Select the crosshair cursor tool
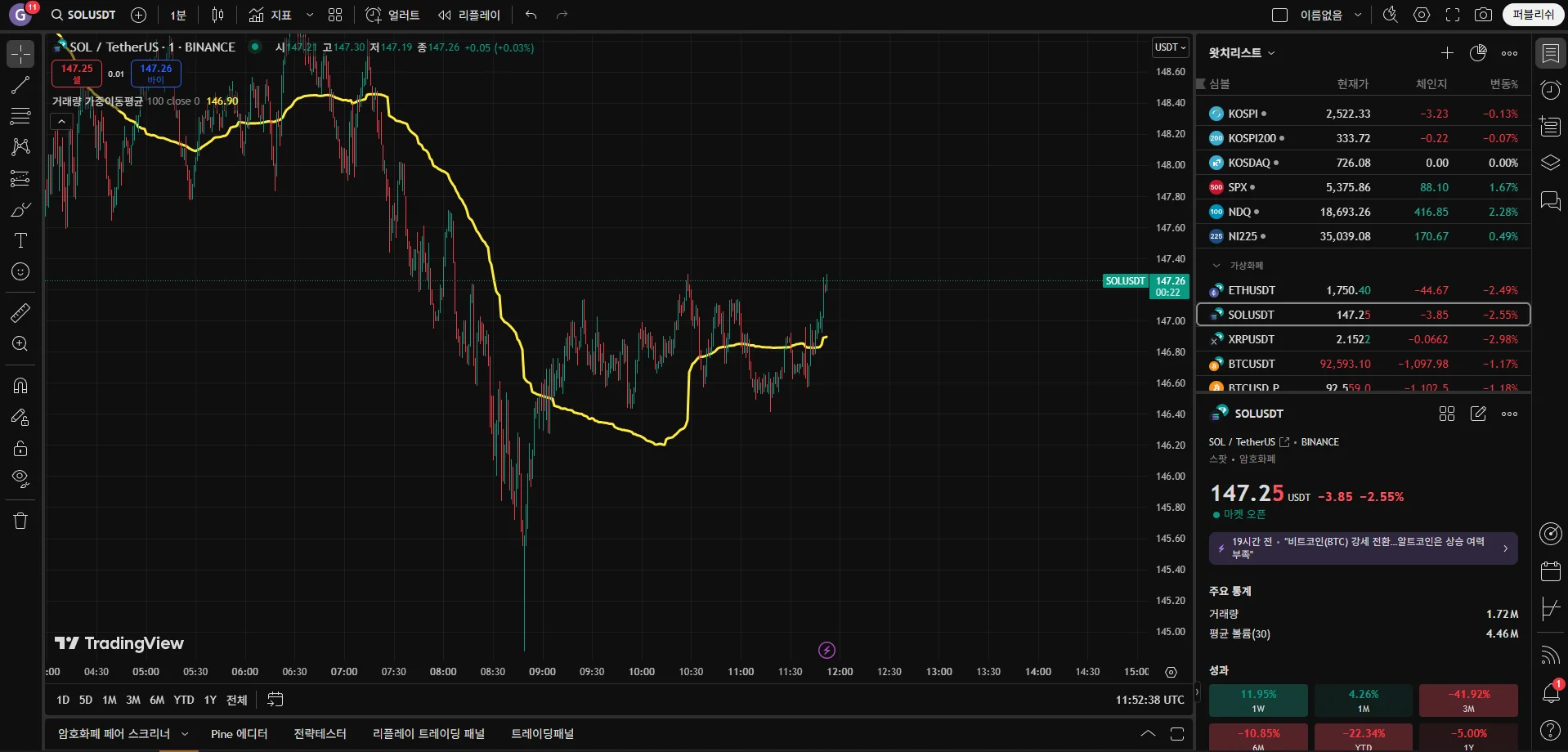This screenshot has height=752, width=1568. click(20, 54)
